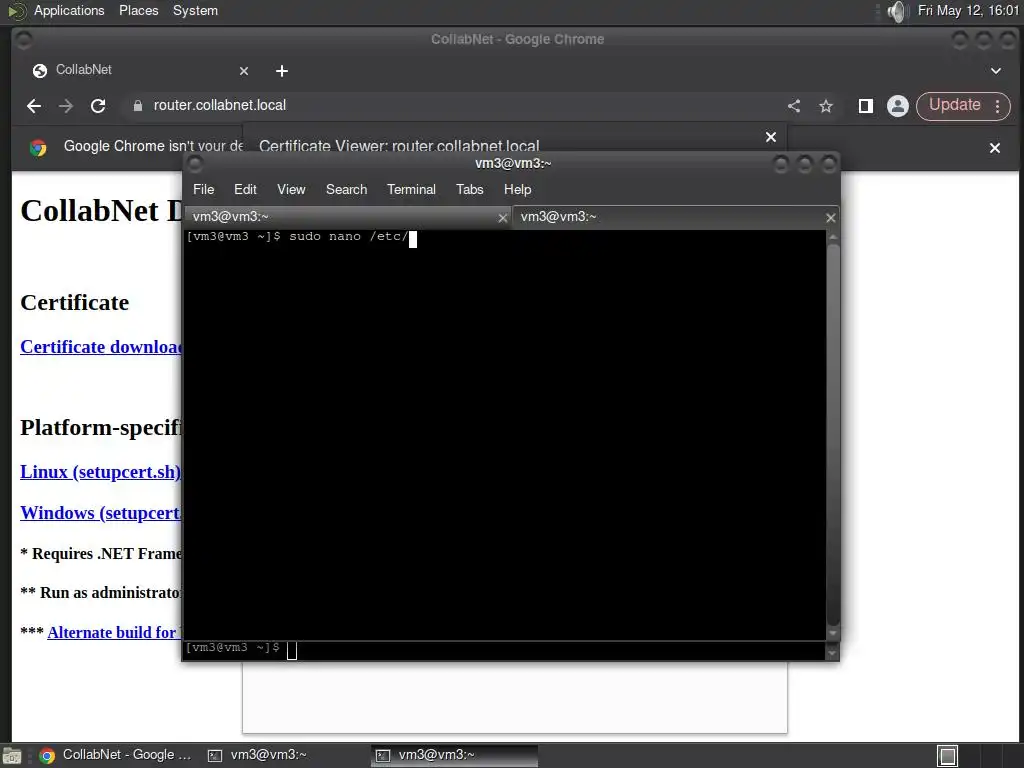Switch to the second vm3@vm3 terminal tab

666,217
